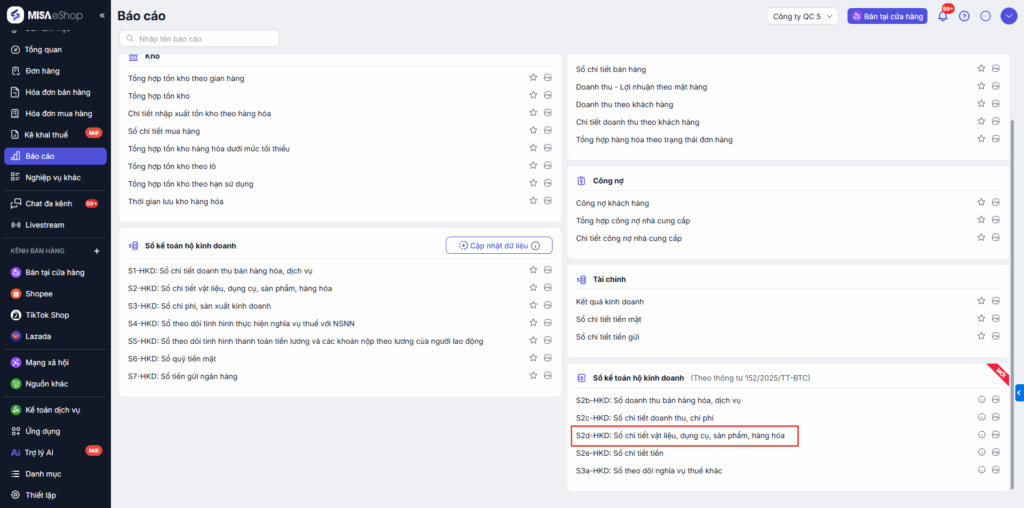
Task: Open the notifications bell icon
Action: [942, 16]
